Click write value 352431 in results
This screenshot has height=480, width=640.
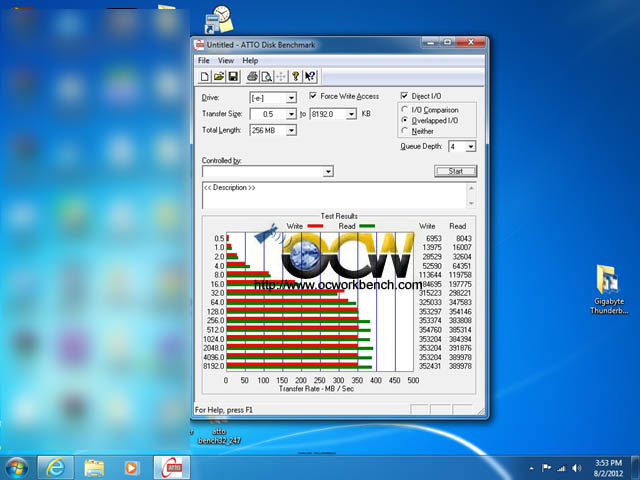coord(430,366)
